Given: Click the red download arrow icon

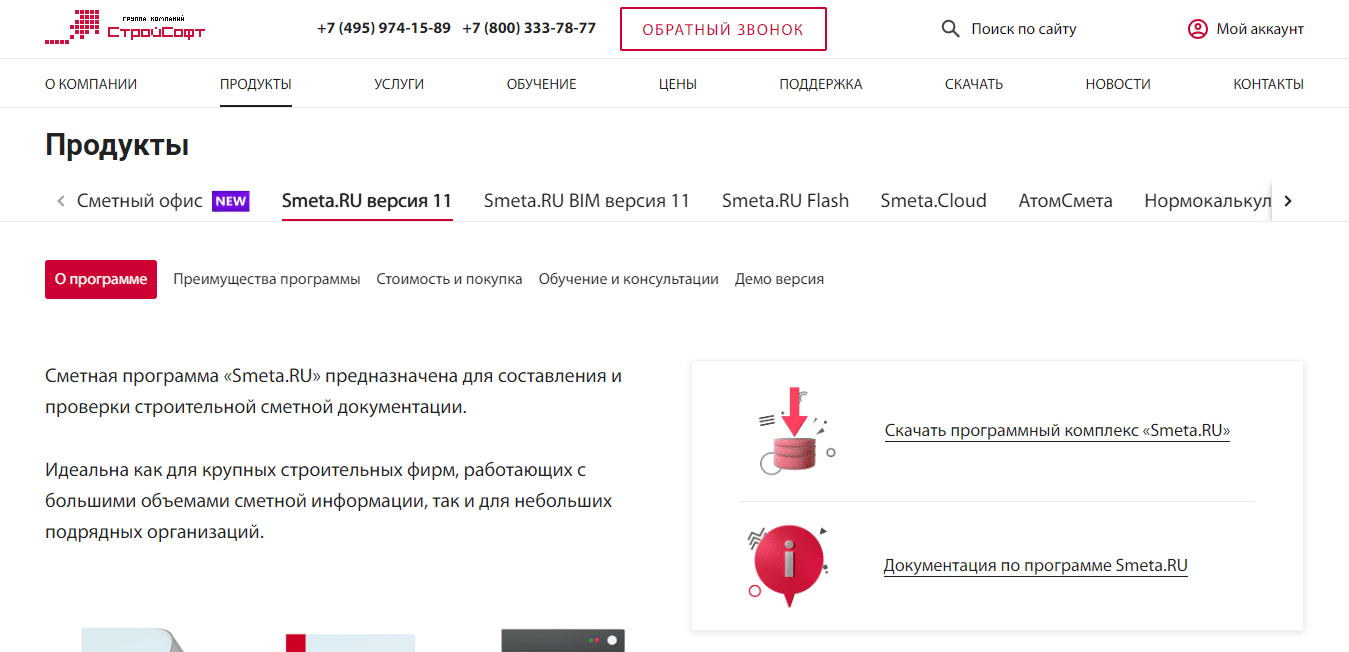Looking at the screenshot, I should click(x=796, y=431).
